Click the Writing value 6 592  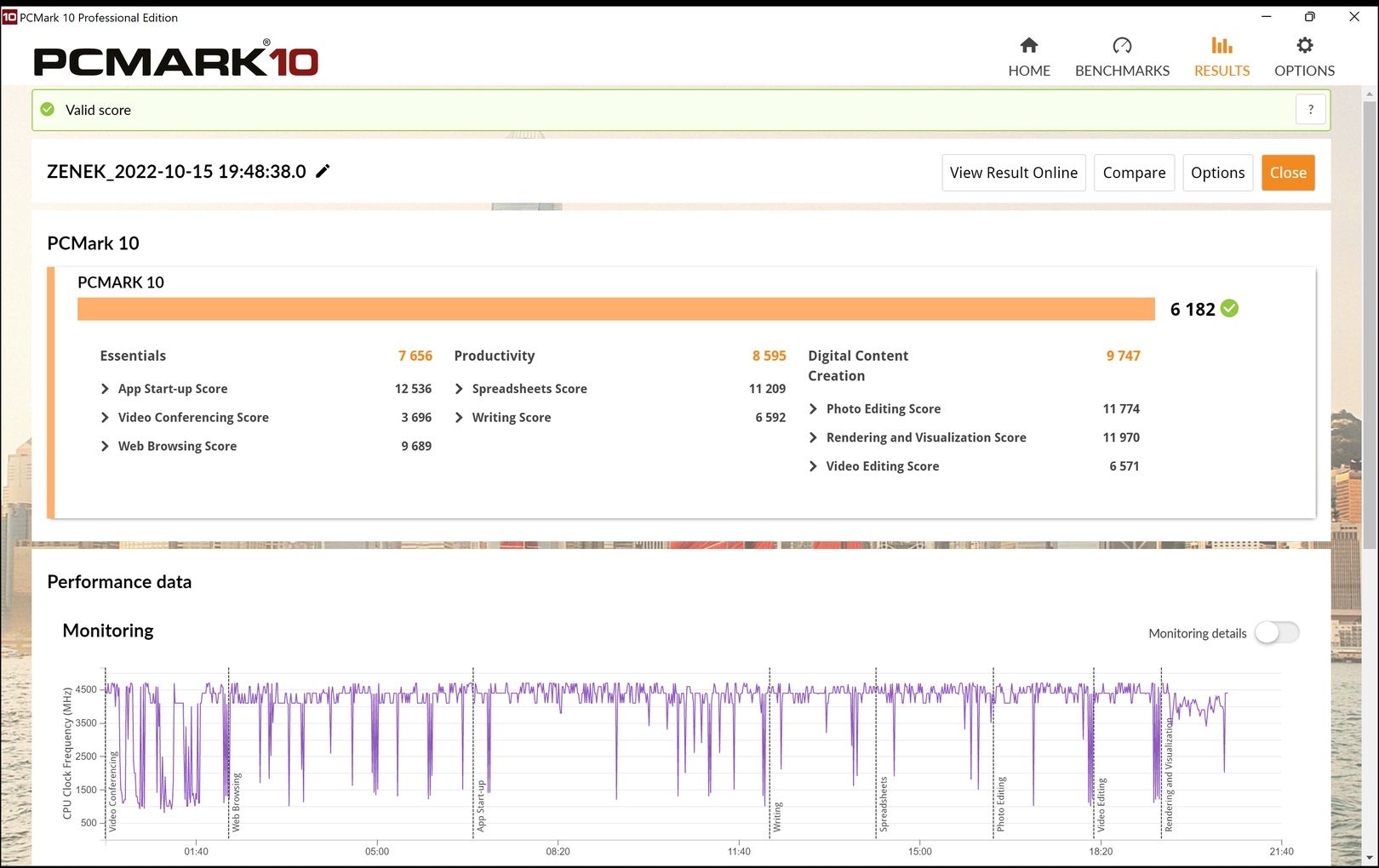(770, 418)
